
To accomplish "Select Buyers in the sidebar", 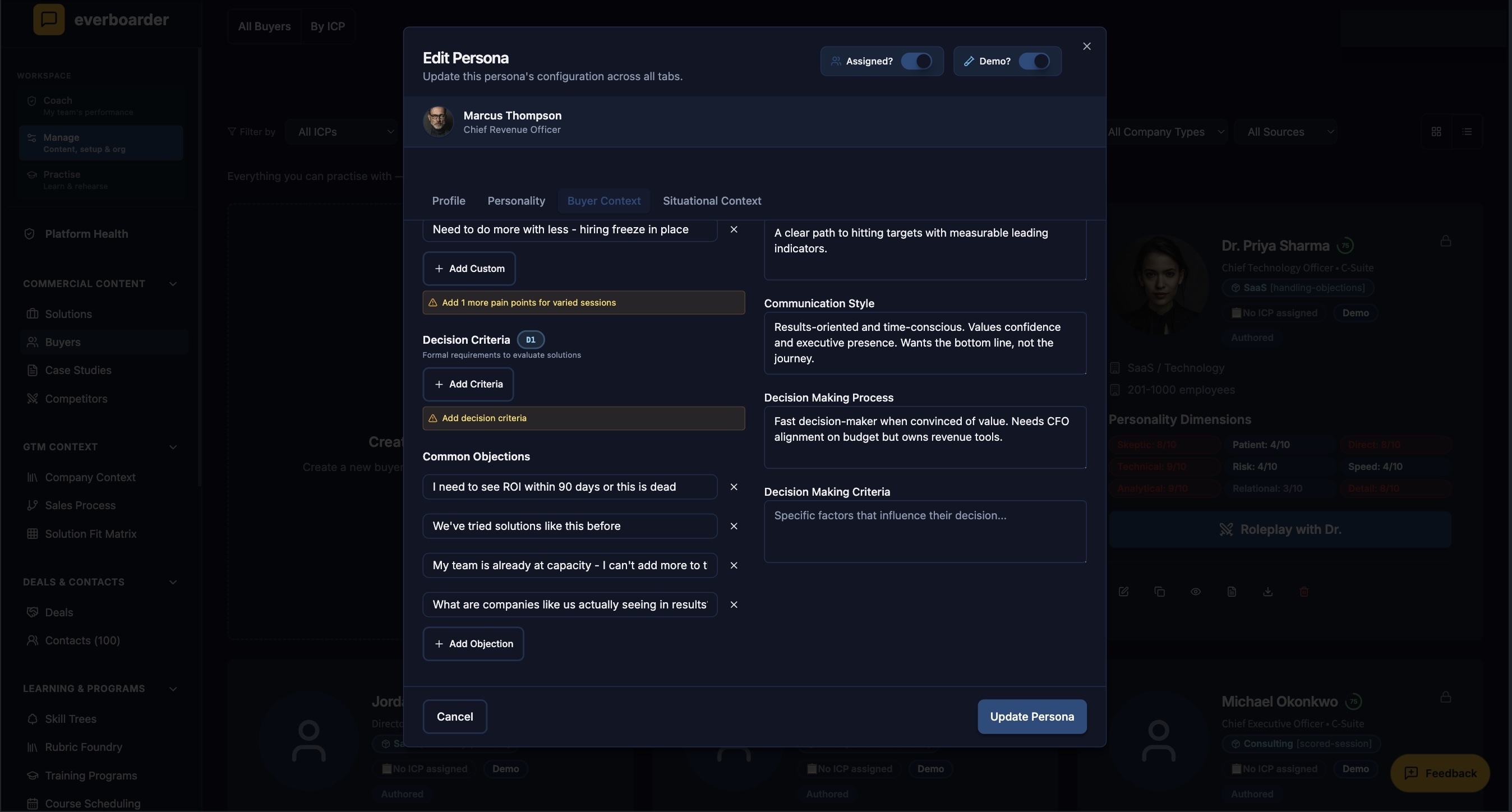I will click(104, 342).
